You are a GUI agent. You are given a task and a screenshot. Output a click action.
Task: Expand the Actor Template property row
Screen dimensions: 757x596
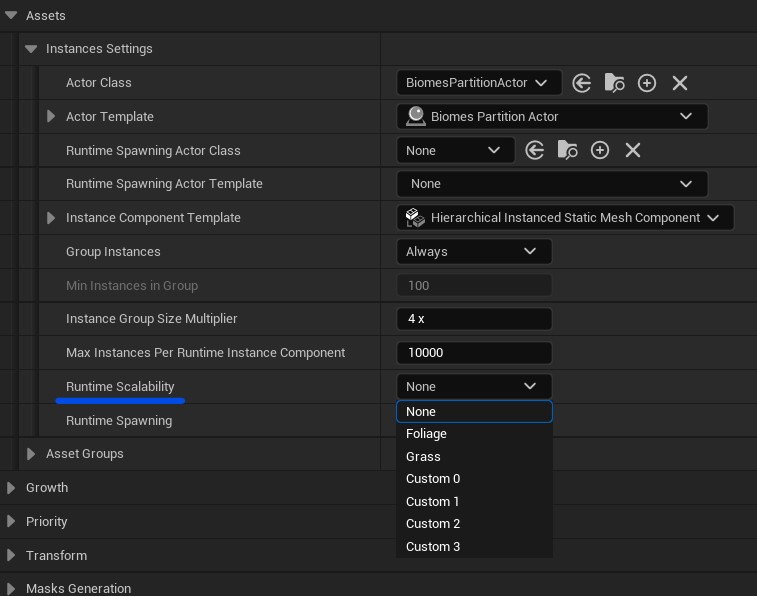click(x=51, y=117)
